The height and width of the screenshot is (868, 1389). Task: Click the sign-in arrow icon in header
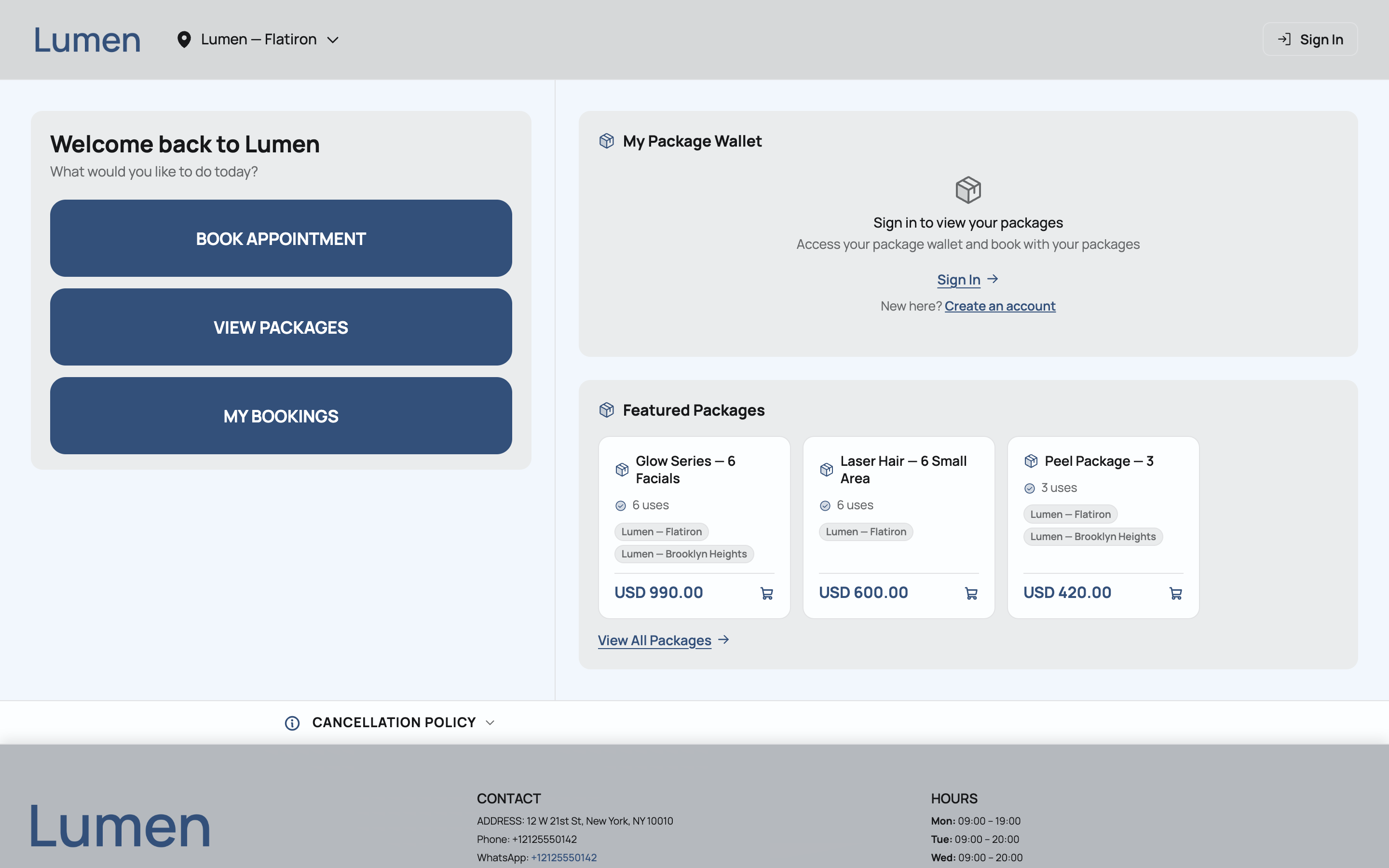(x=1284, y=39)
